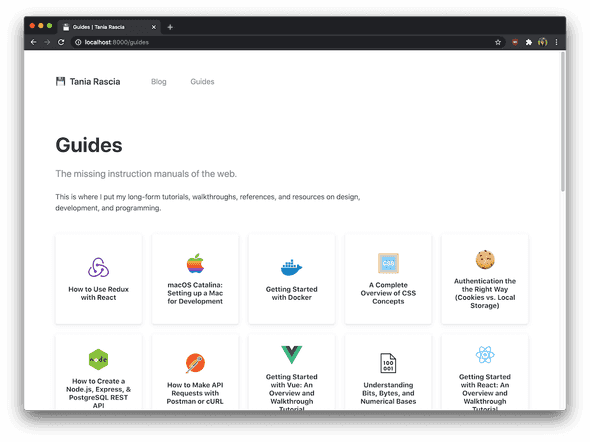This screenshot has height=442, width=590.
Task: Click the green Node.js hexagon icon
Action: click(99, 359)
